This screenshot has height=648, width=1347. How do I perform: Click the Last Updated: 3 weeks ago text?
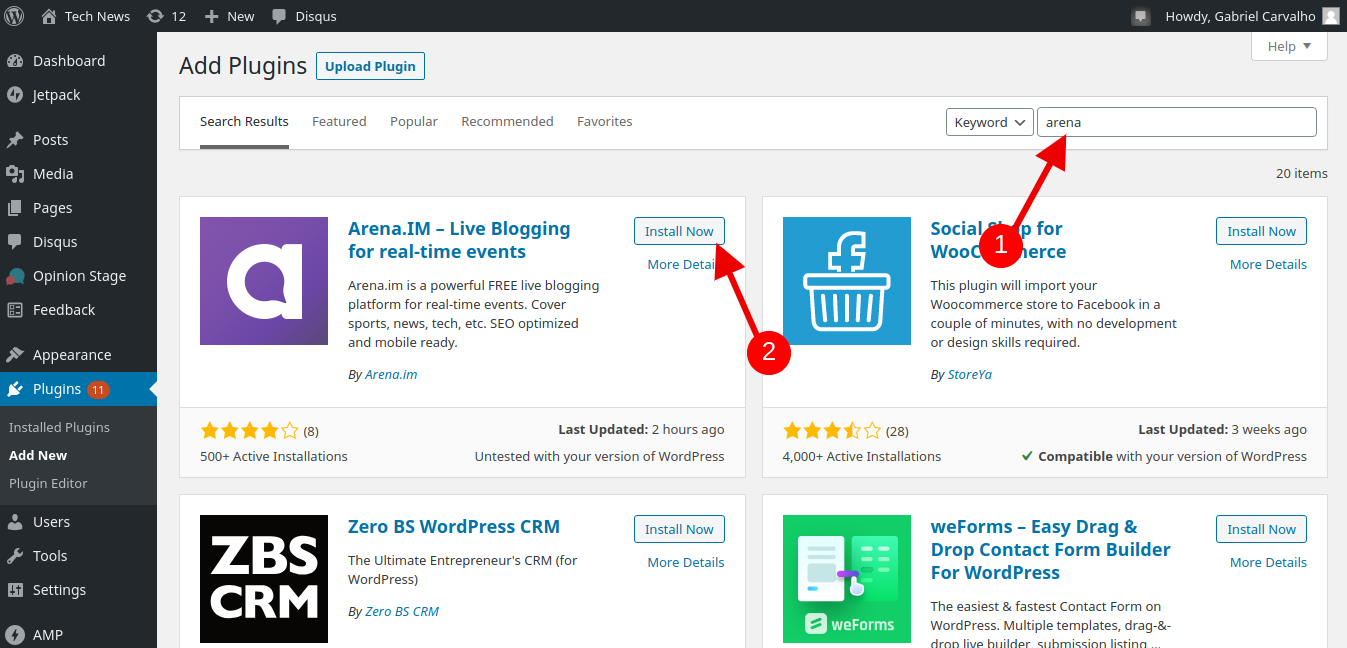pyautogui.click(x=1222, y=430)
